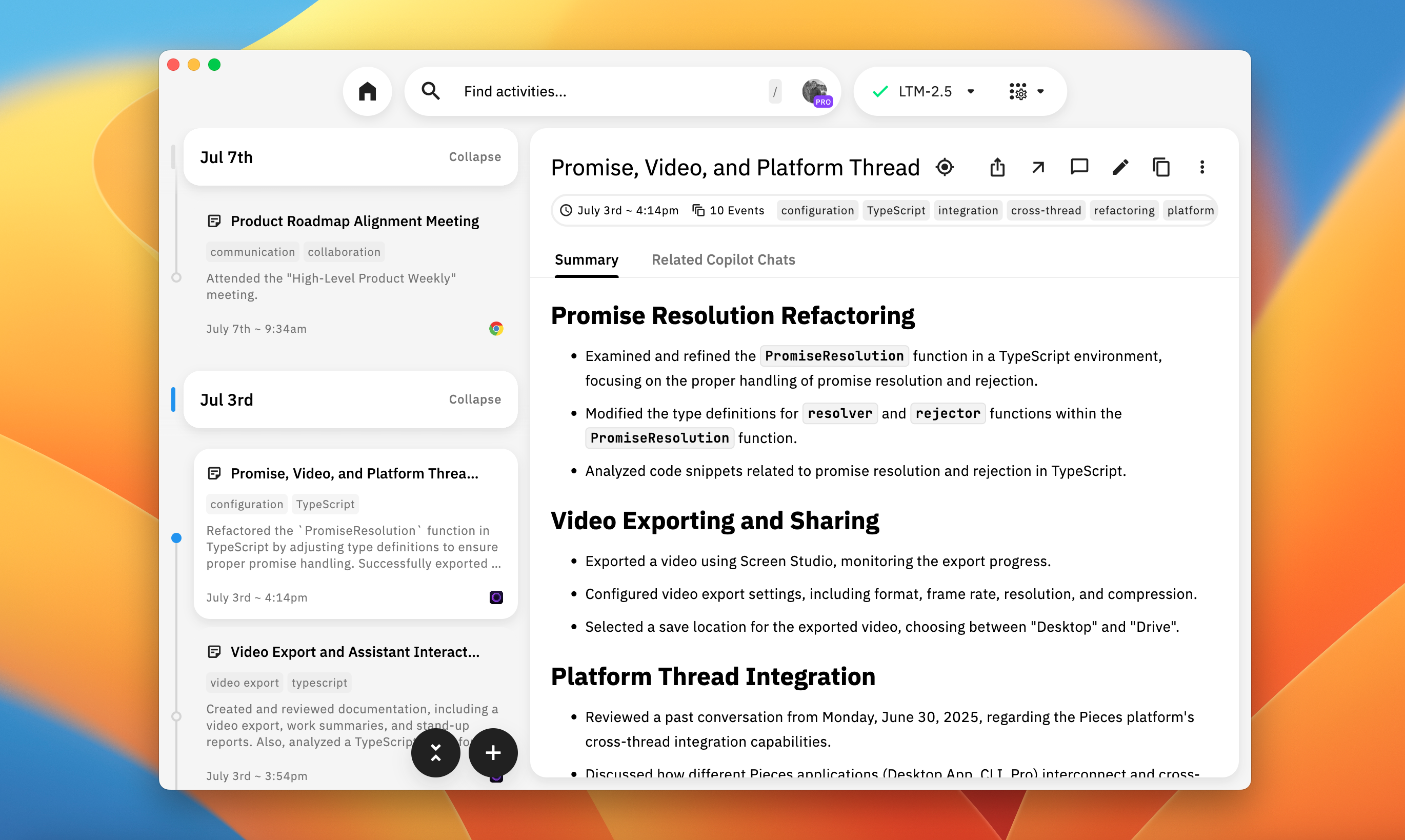The height and width of the screenshot is (840, 1405).
Task: Click the plus add button
Action: tap(493, 752)
